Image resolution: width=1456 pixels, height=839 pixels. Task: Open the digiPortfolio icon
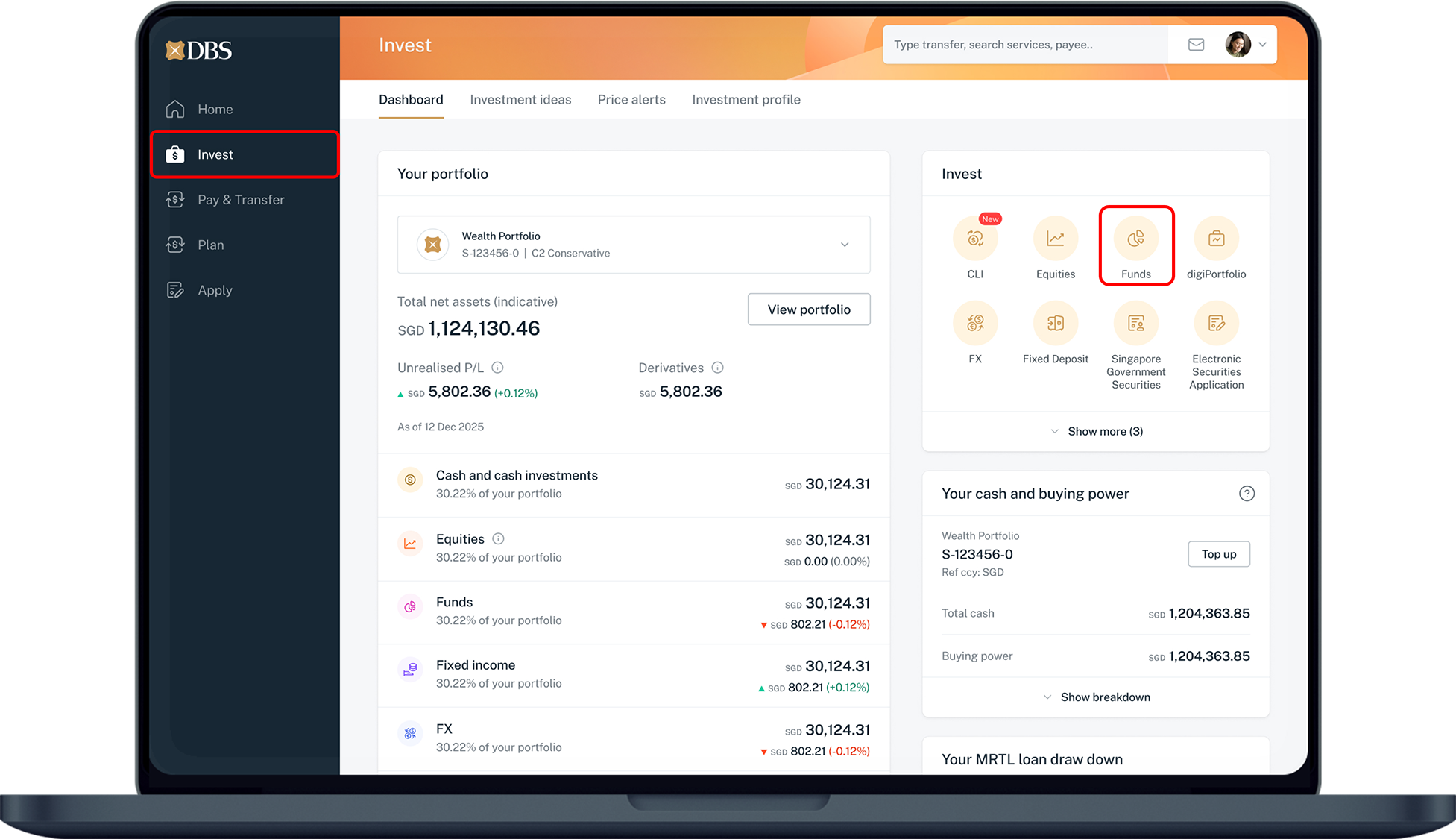[1216, 239]
